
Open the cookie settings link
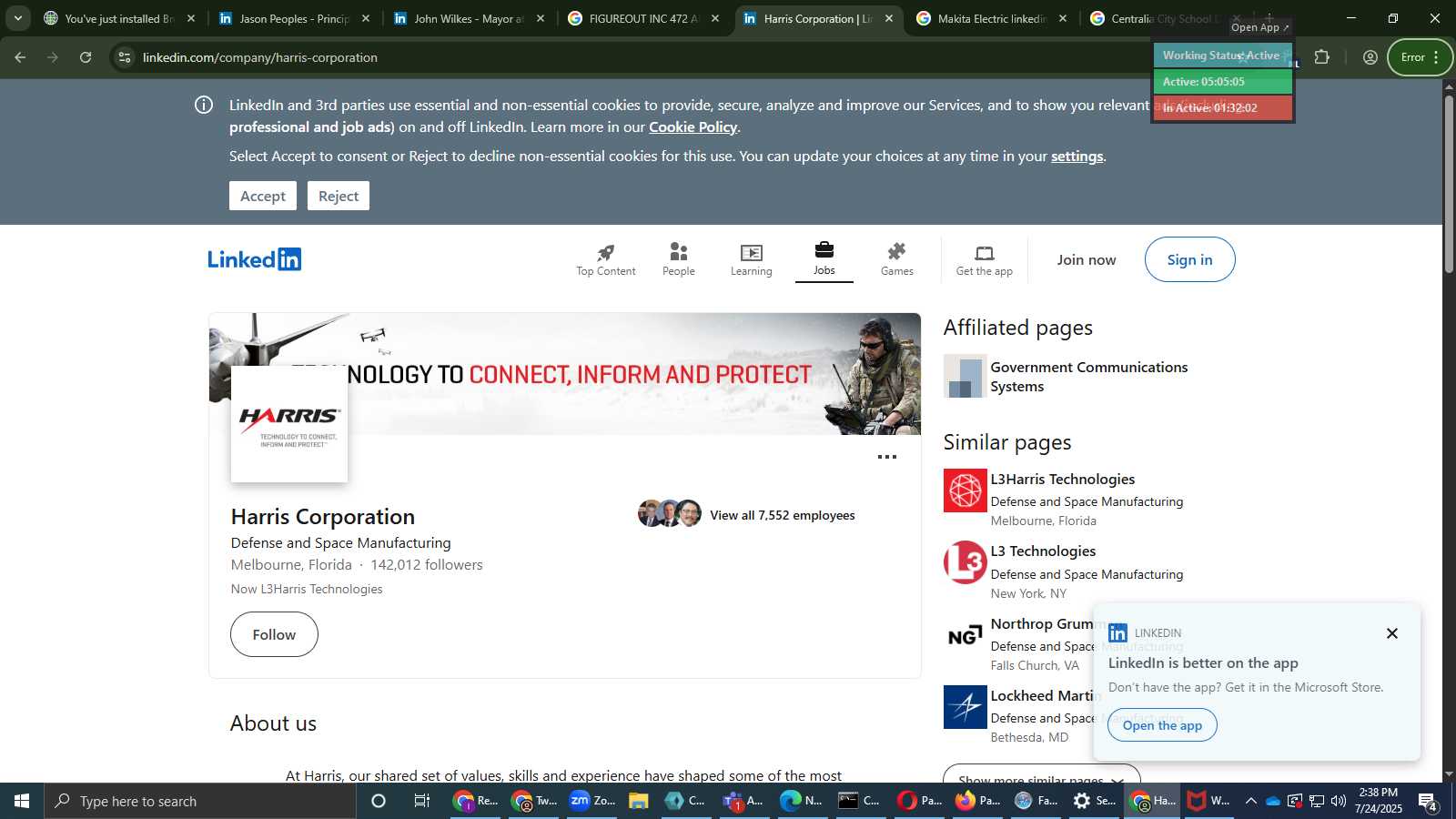(1077, 156)
